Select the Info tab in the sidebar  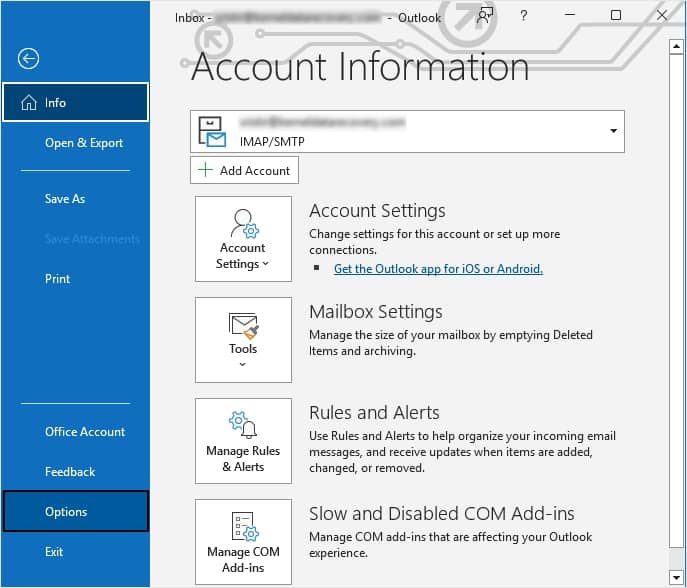[75, 102]
